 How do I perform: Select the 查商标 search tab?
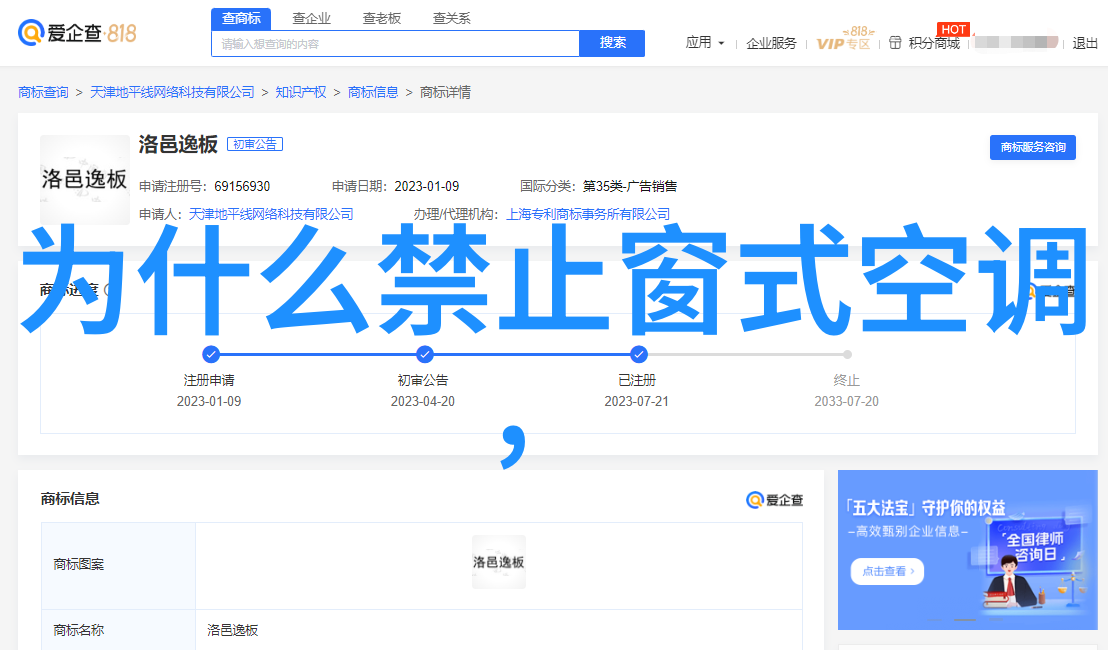[241, 18]
